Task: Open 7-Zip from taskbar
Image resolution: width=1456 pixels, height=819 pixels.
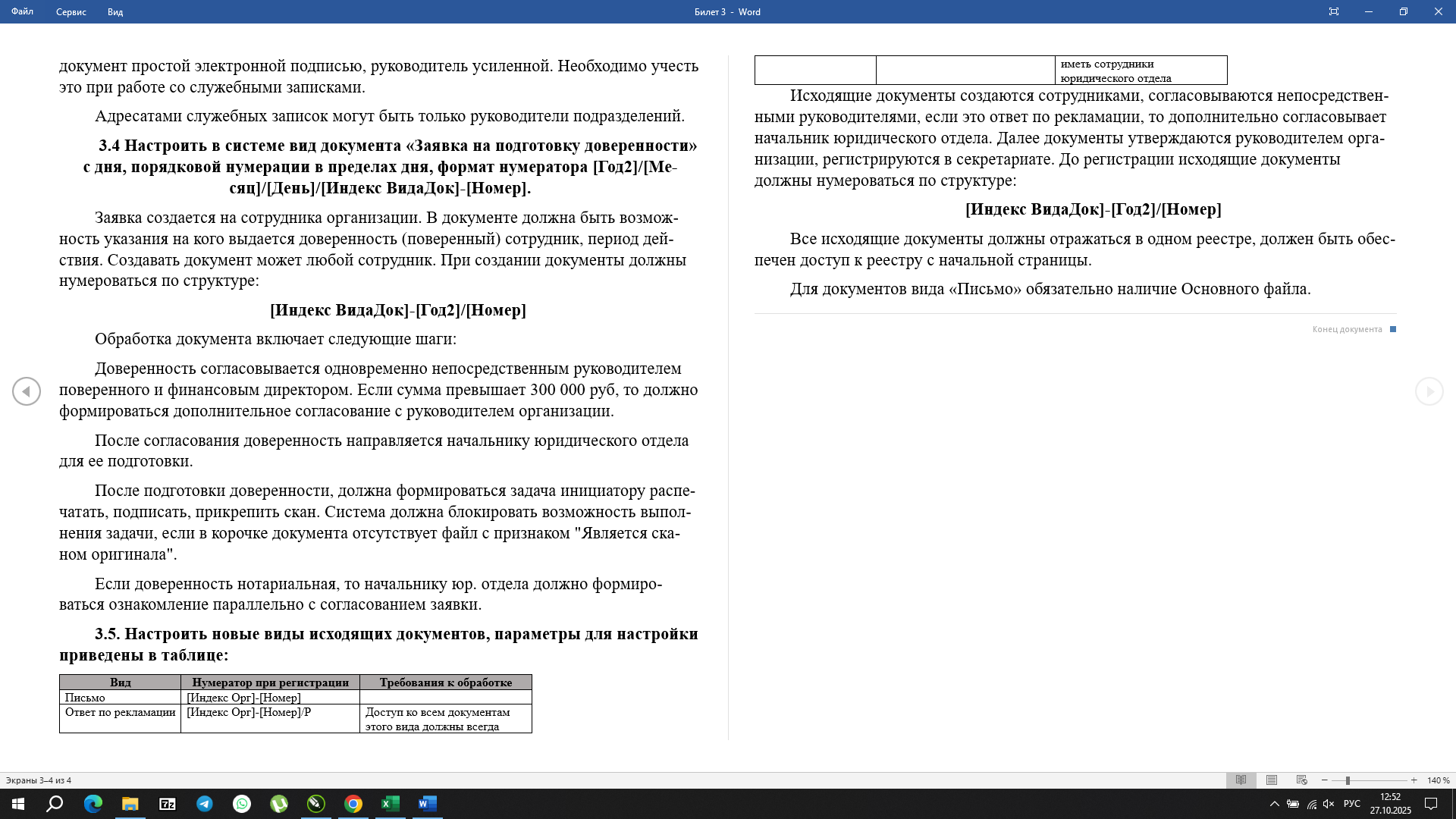Action: click(168, 804)
